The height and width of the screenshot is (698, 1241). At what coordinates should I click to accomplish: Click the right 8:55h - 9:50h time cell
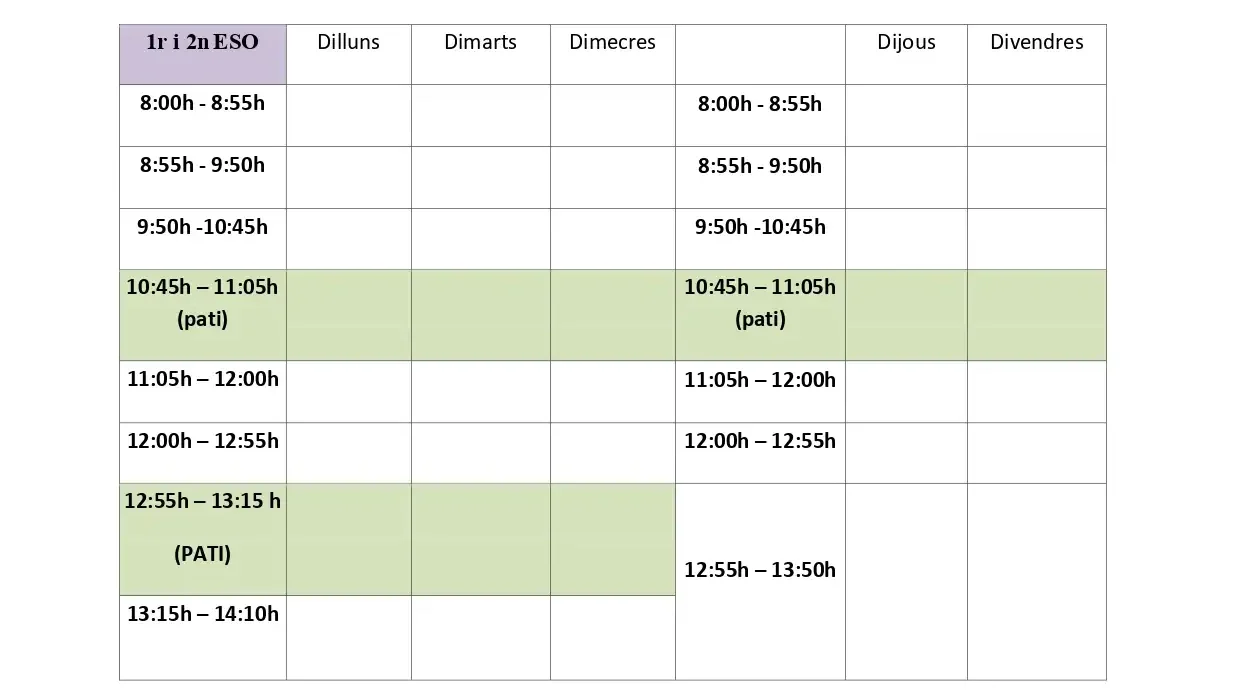point(760,177)
